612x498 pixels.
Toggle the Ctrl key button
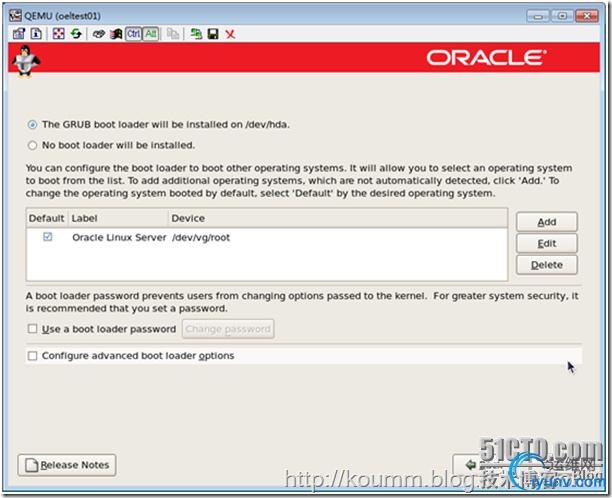133,34
